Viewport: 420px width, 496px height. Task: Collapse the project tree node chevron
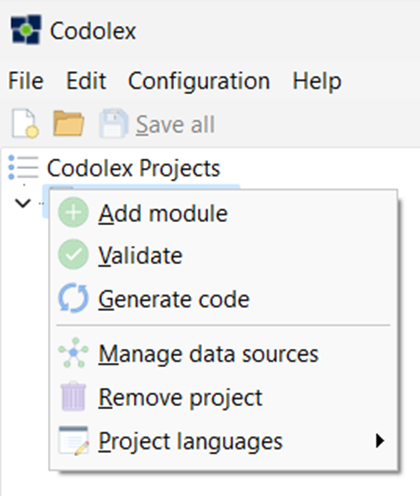click(x=23, y=203)
